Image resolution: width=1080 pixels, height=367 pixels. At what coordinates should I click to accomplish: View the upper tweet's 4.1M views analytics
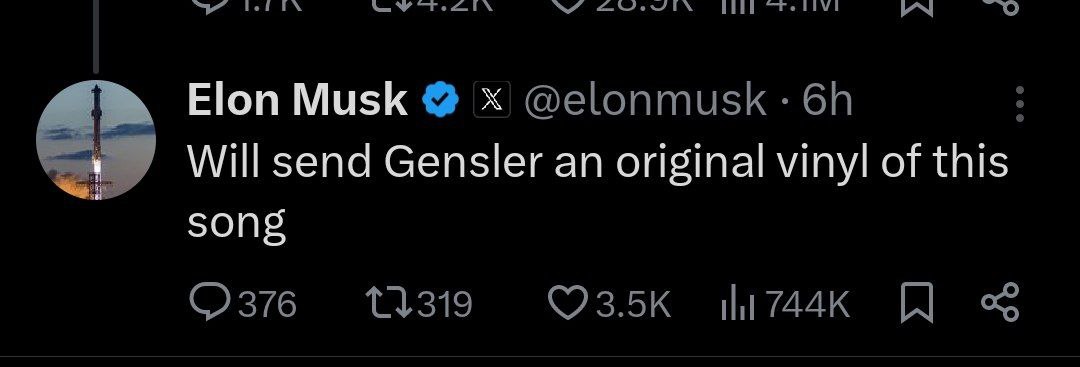coord(778,6)
